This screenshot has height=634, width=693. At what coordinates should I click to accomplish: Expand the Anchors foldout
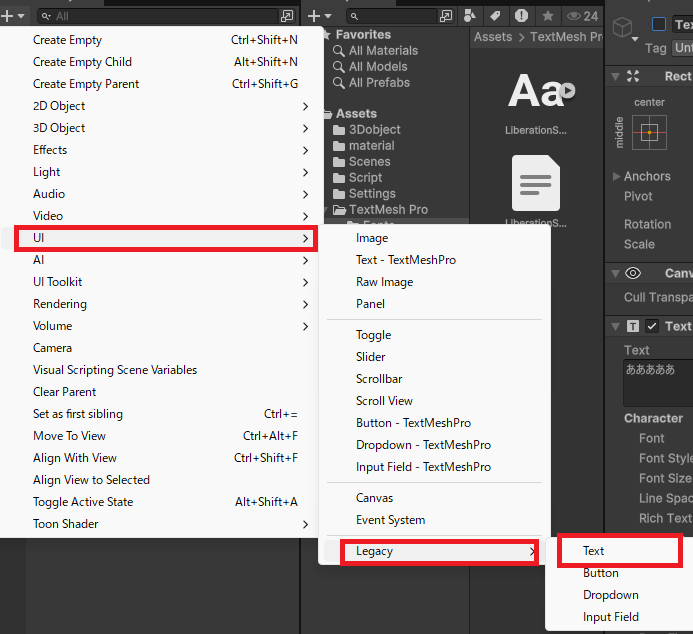[x=616, y=176]
